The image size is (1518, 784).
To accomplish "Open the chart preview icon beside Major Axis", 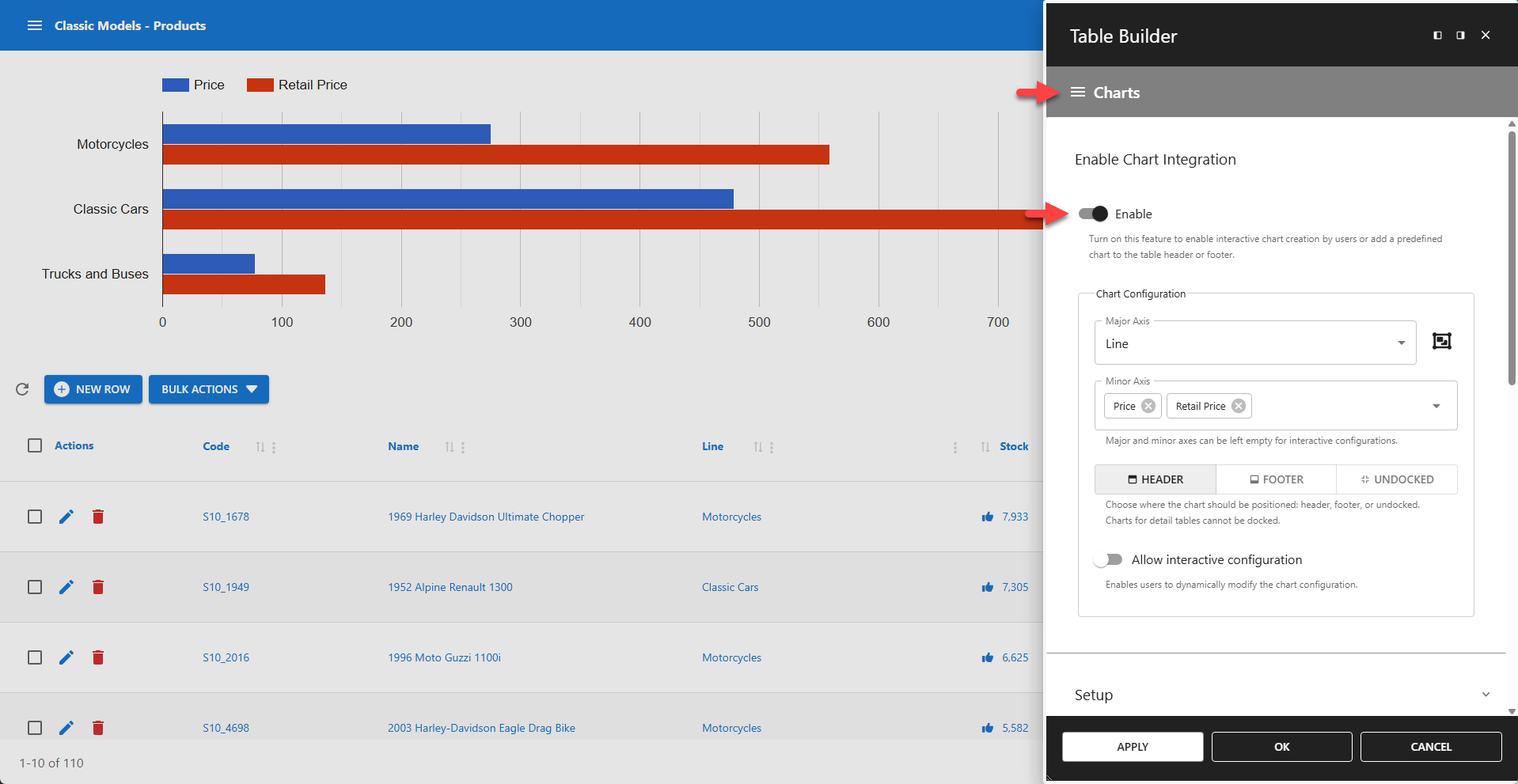I will tap(1442, 341).
